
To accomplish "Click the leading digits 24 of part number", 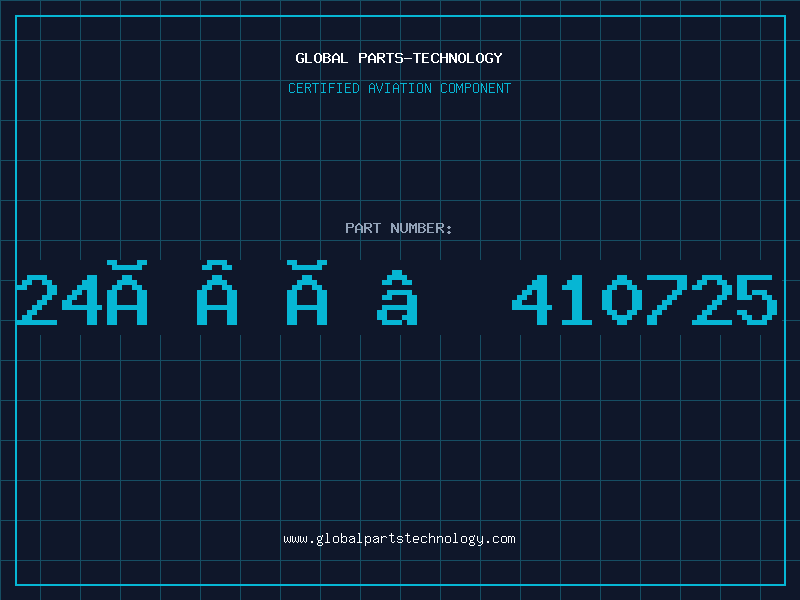I will pos(59,299).
